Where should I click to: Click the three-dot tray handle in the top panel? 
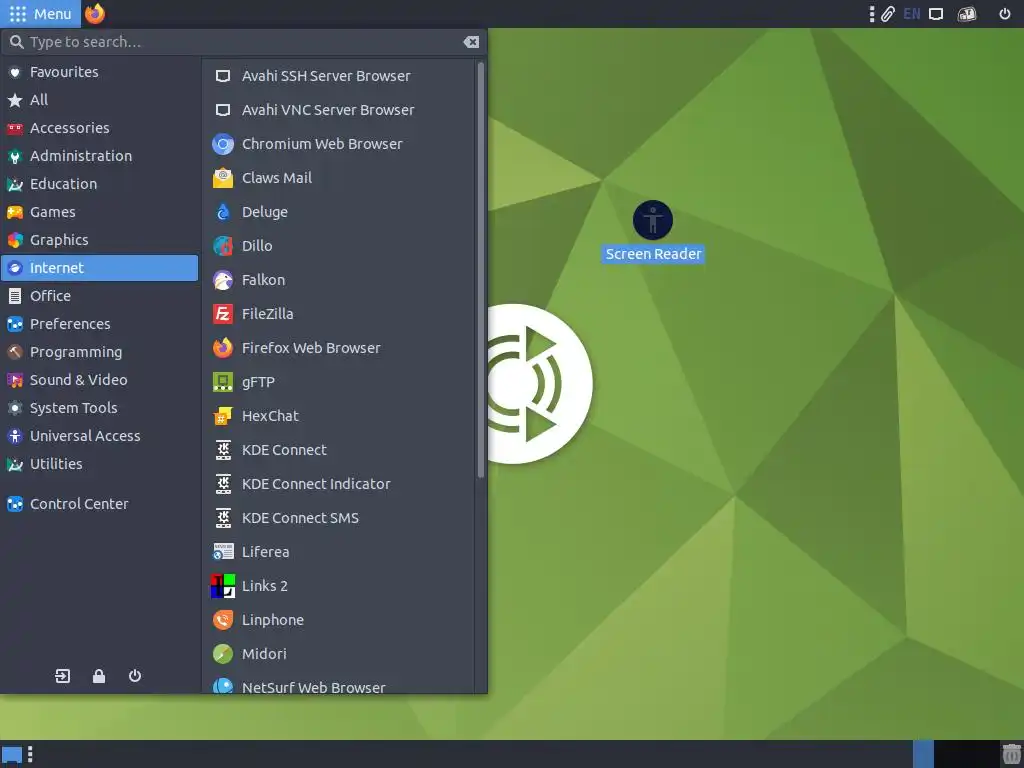coord(872,14)
